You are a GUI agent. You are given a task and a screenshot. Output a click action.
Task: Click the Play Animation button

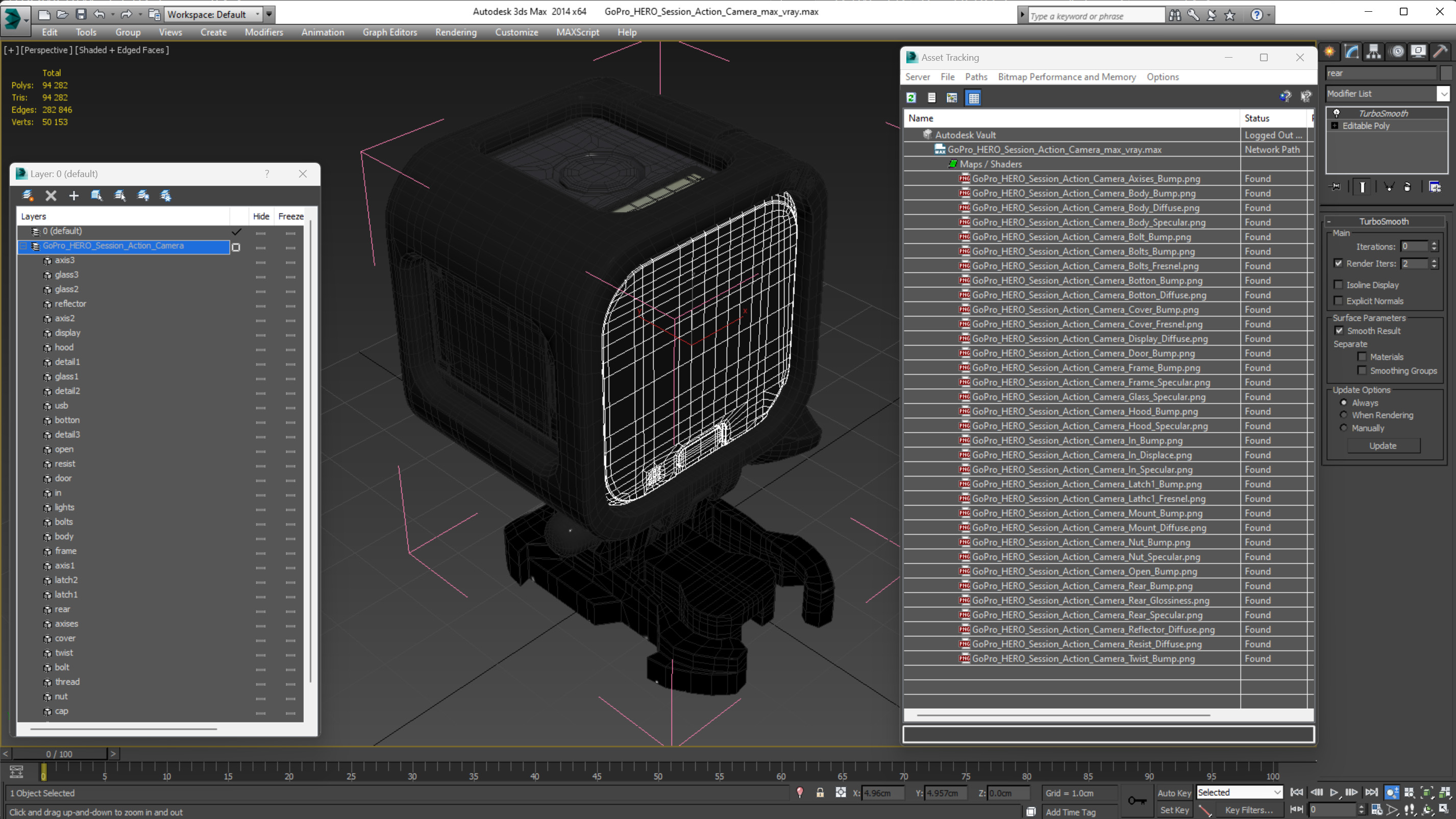(x=1334, y=792)
